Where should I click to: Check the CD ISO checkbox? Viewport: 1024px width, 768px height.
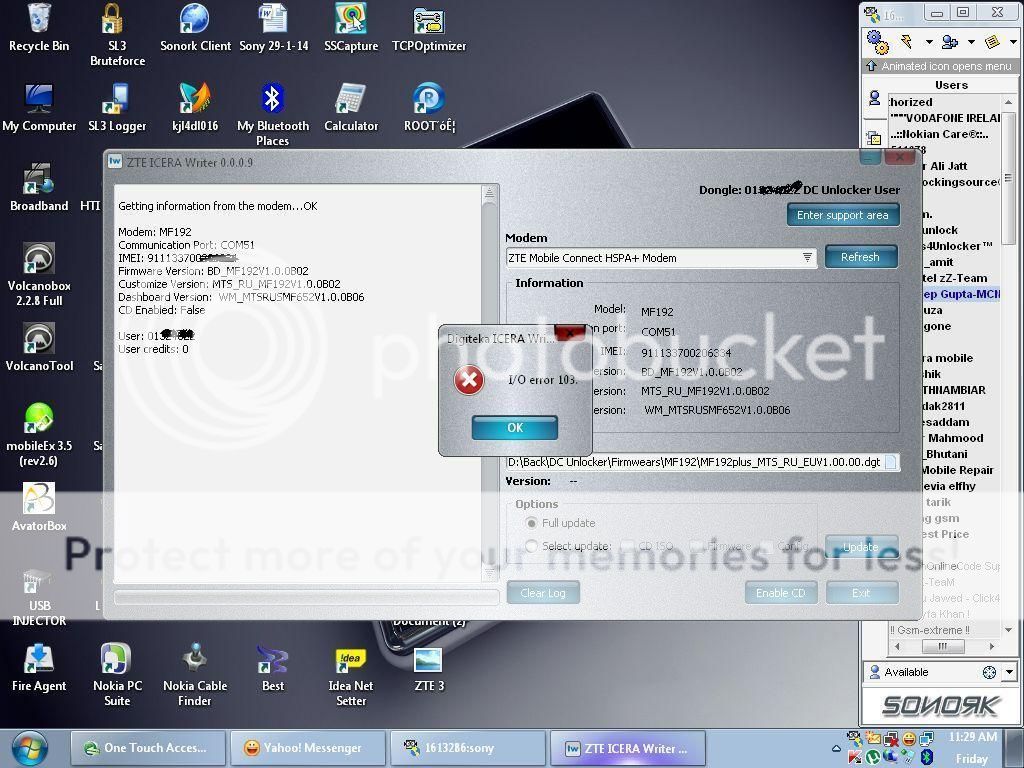tap(627, 546)
